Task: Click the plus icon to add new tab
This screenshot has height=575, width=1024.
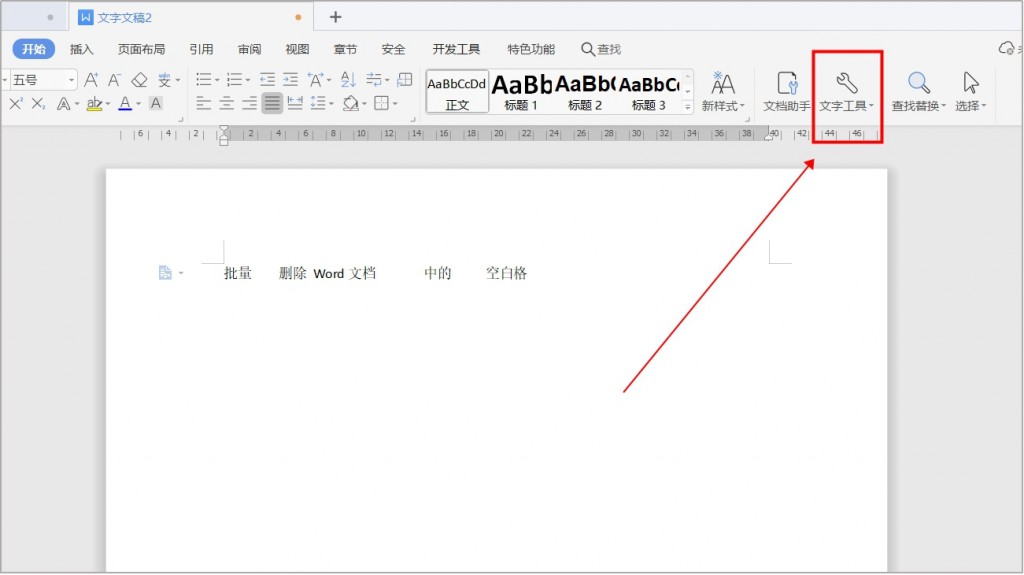Action: pos(335,17)
